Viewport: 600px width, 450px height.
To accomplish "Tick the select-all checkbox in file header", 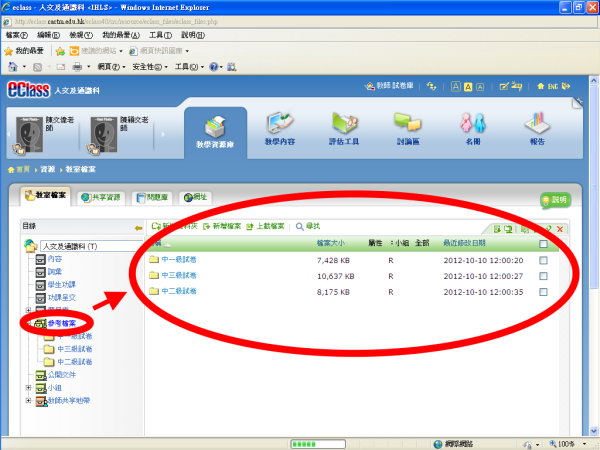I will coord(543,244).
